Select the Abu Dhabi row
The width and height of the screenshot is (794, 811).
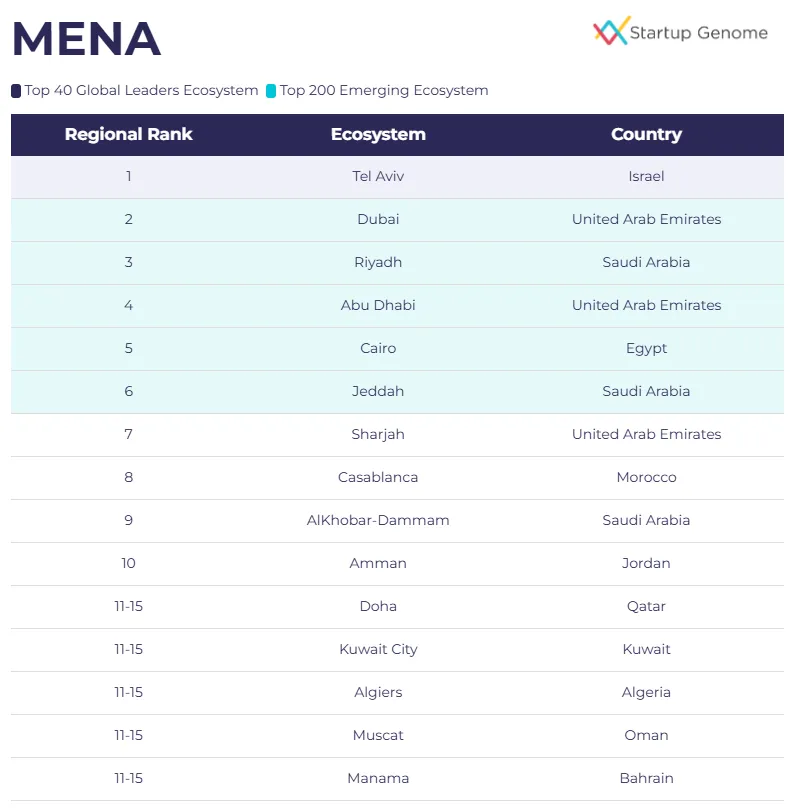(378, 305)
